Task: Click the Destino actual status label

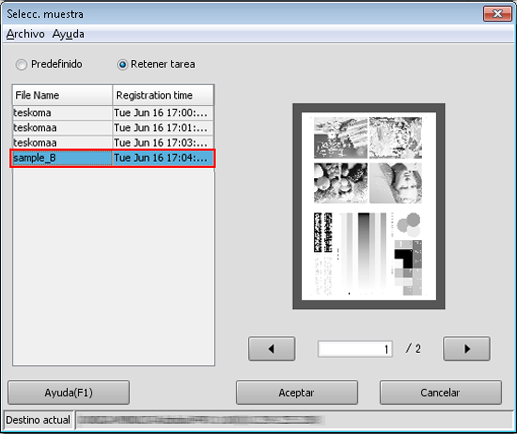Action: 38,420
